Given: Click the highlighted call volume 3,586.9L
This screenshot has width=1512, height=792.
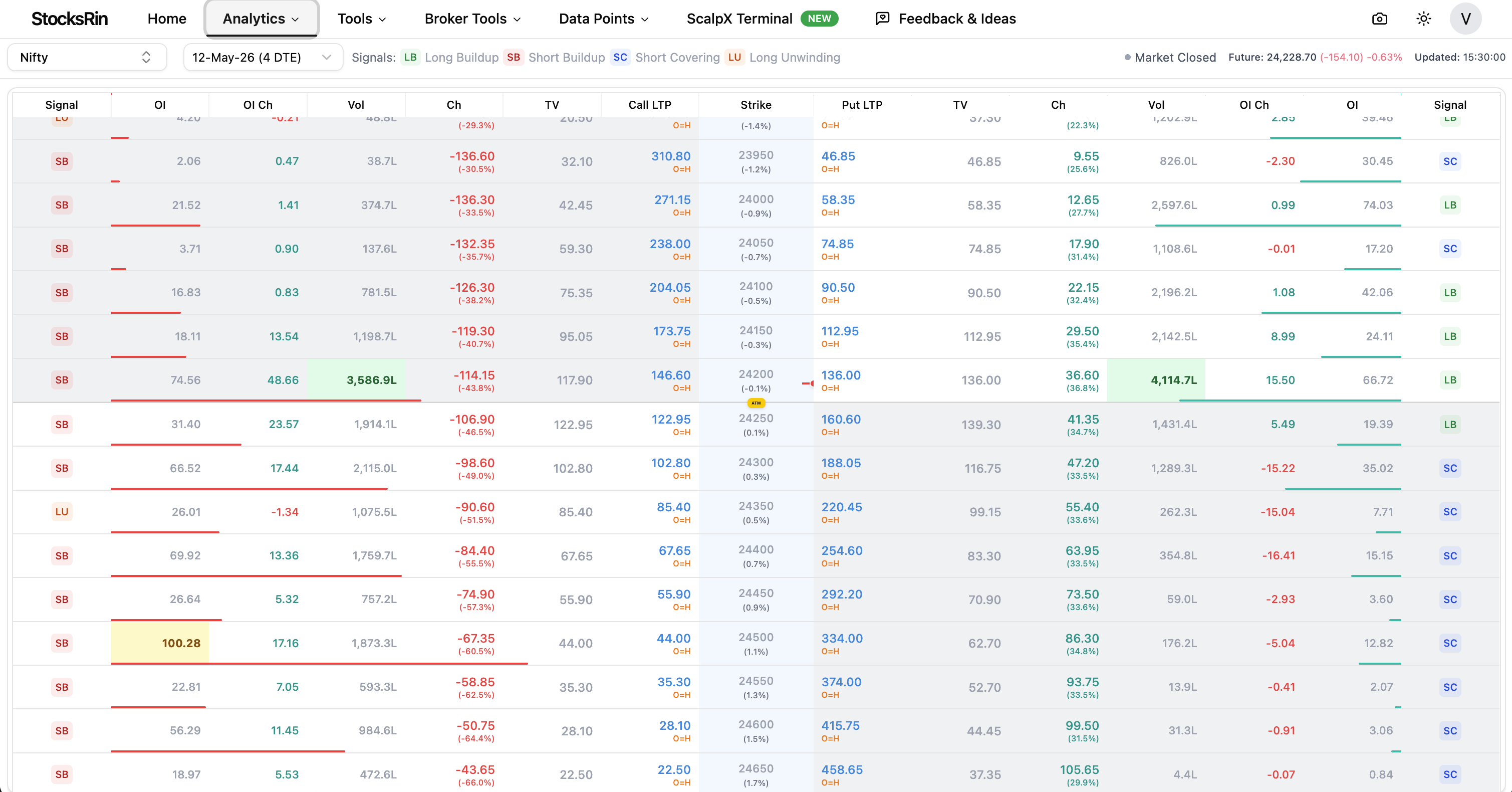Looking at the screenshot, I should click(356, 380).
